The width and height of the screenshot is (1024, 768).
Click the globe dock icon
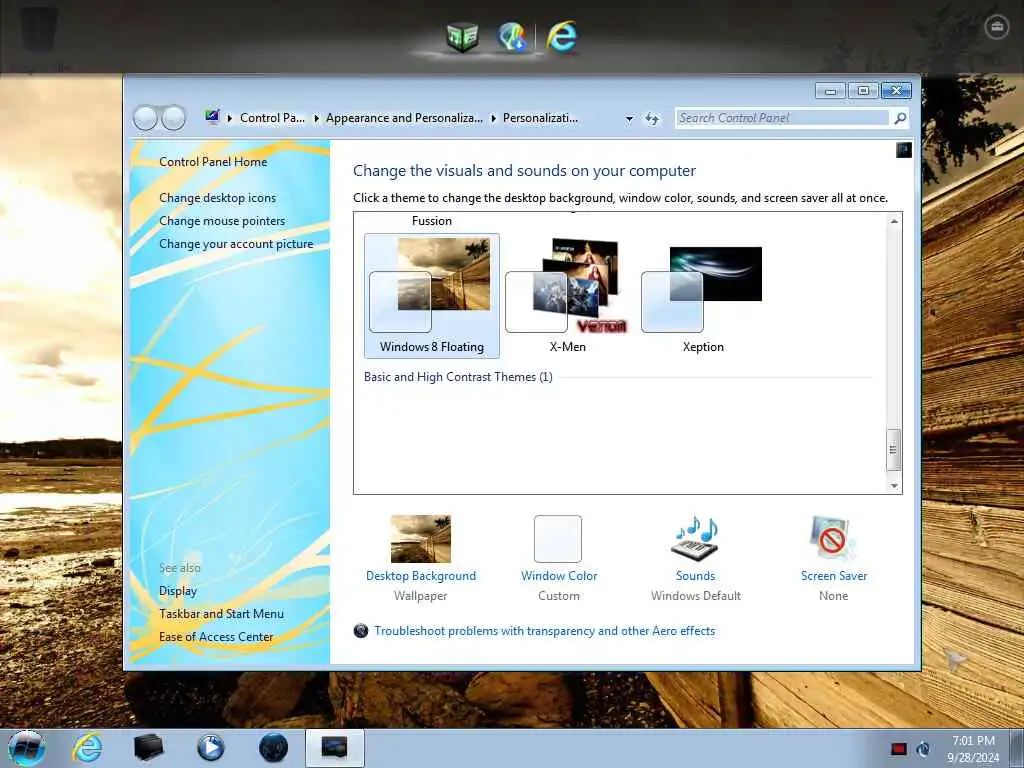click(512, 37)
